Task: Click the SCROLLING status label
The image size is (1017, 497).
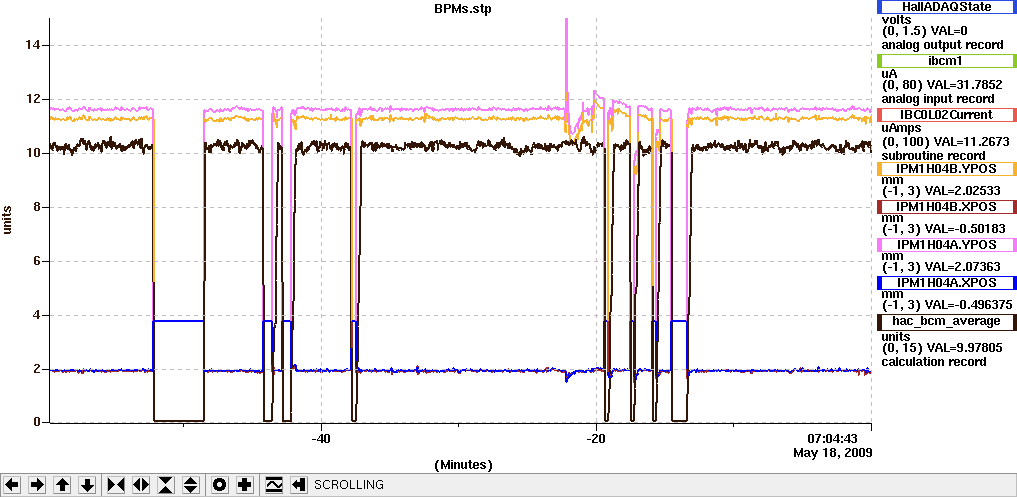Action: click(x=348, y=485)
